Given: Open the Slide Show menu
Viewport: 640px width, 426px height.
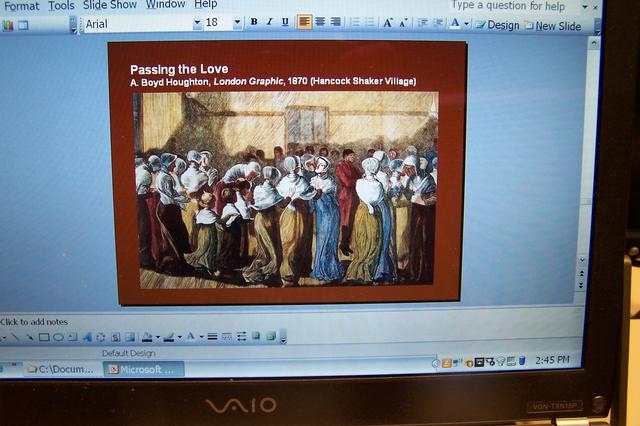Looking at the screenshot, I should (x=110, y=5).
